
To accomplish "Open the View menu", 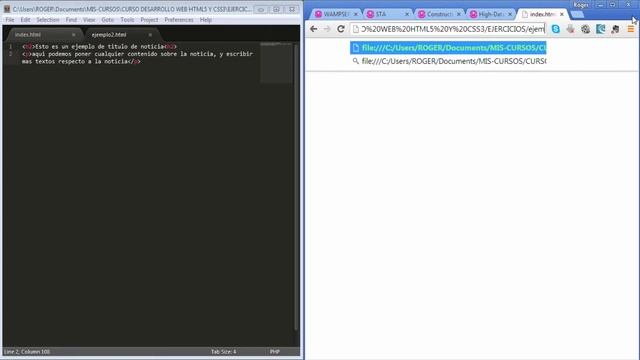I will [89, 20].
